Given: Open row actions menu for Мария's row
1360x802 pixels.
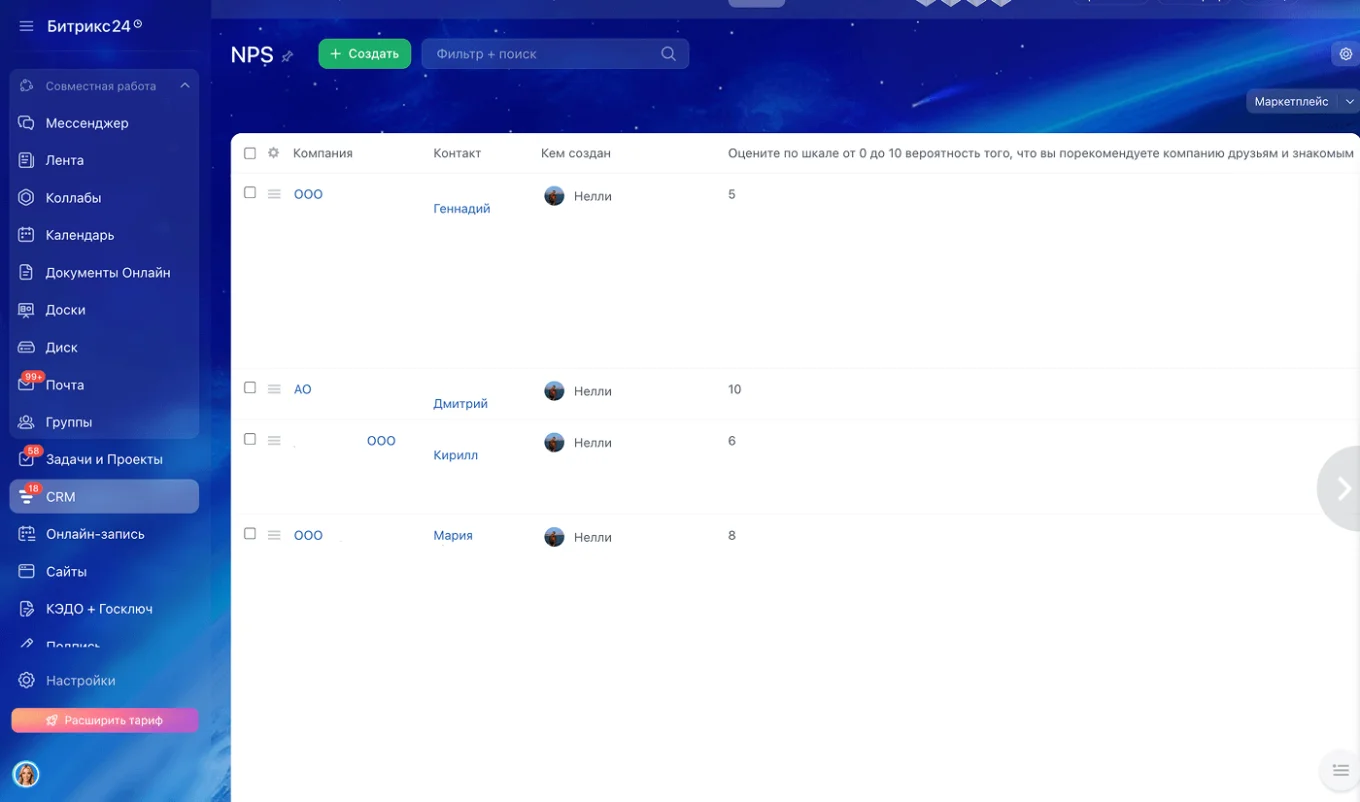Looking at the screenshot, I should tap(274, 535).
